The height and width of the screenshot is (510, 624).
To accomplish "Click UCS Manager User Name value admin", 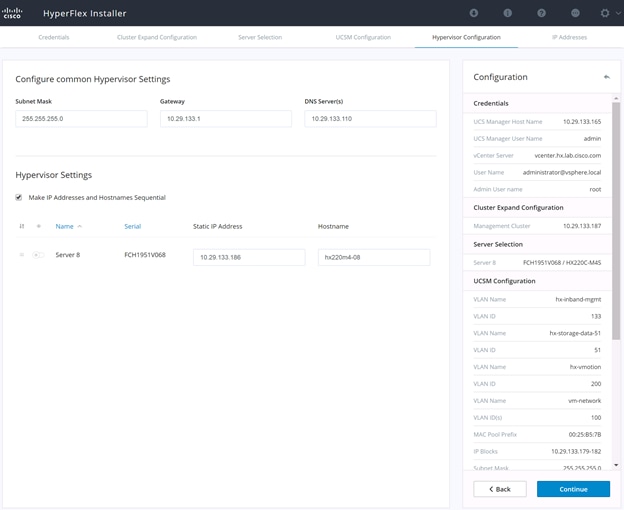I will [x=592, y=138].
